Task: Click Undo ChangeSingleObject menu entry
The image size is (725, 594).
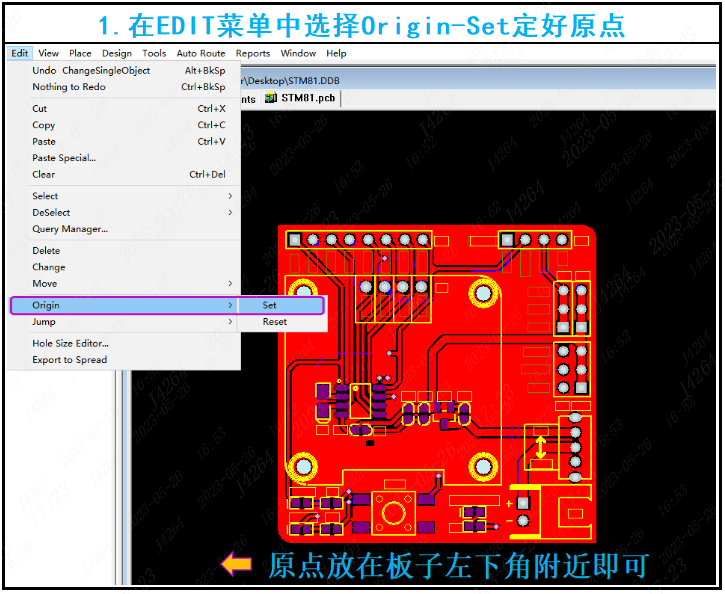Action: [91, 71]
